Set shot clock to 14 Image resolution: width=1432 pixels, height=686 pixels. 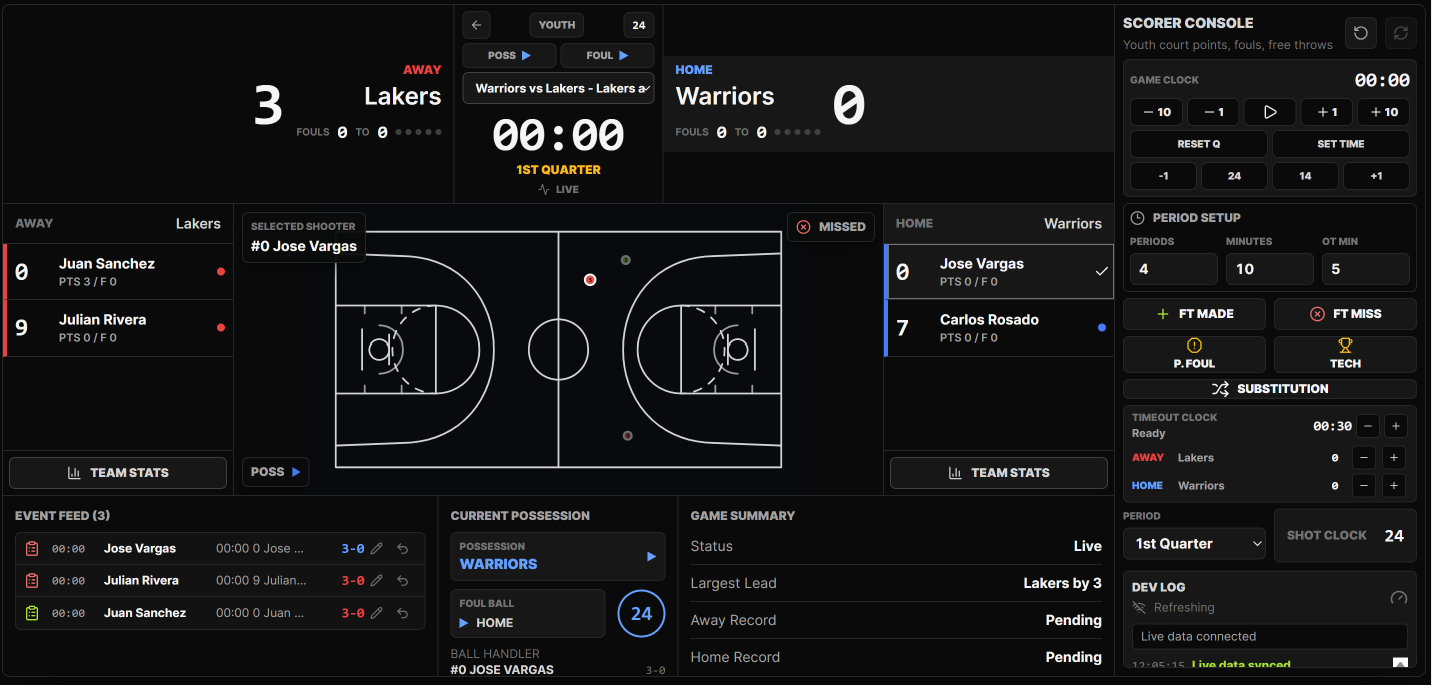[x=1305, y=176]
